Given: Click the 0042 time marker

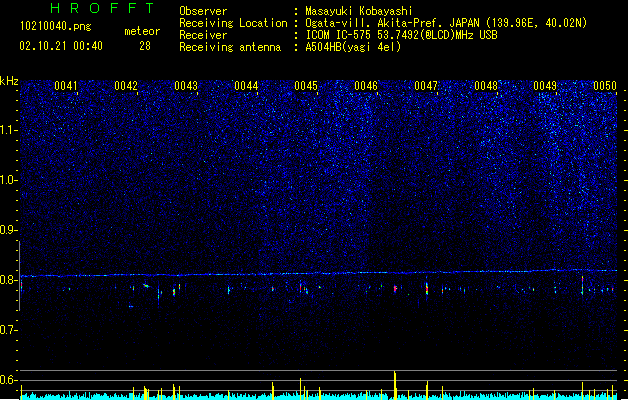Looking at the screenshot, I should pyautogui.click(x=126, y=86).
